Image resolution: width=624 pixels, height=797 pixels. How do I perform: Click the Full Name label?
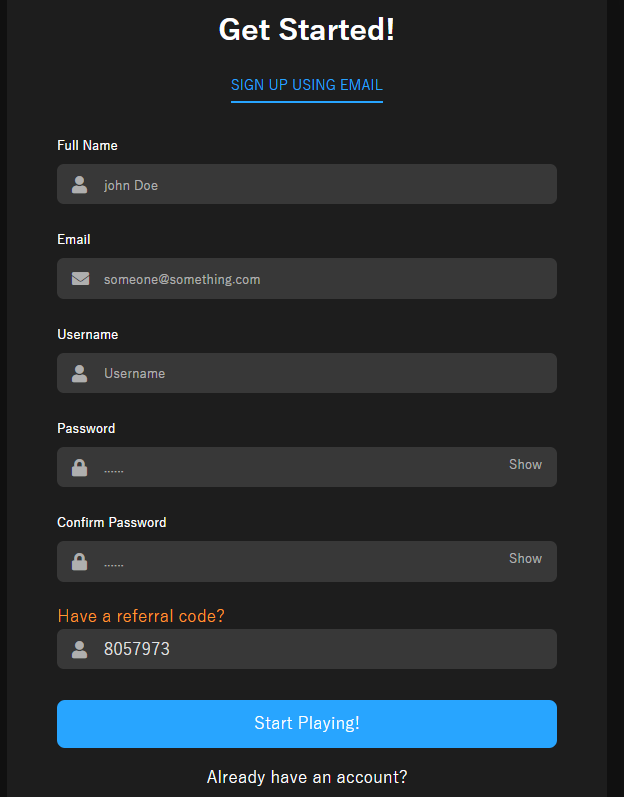coord(87,145)
